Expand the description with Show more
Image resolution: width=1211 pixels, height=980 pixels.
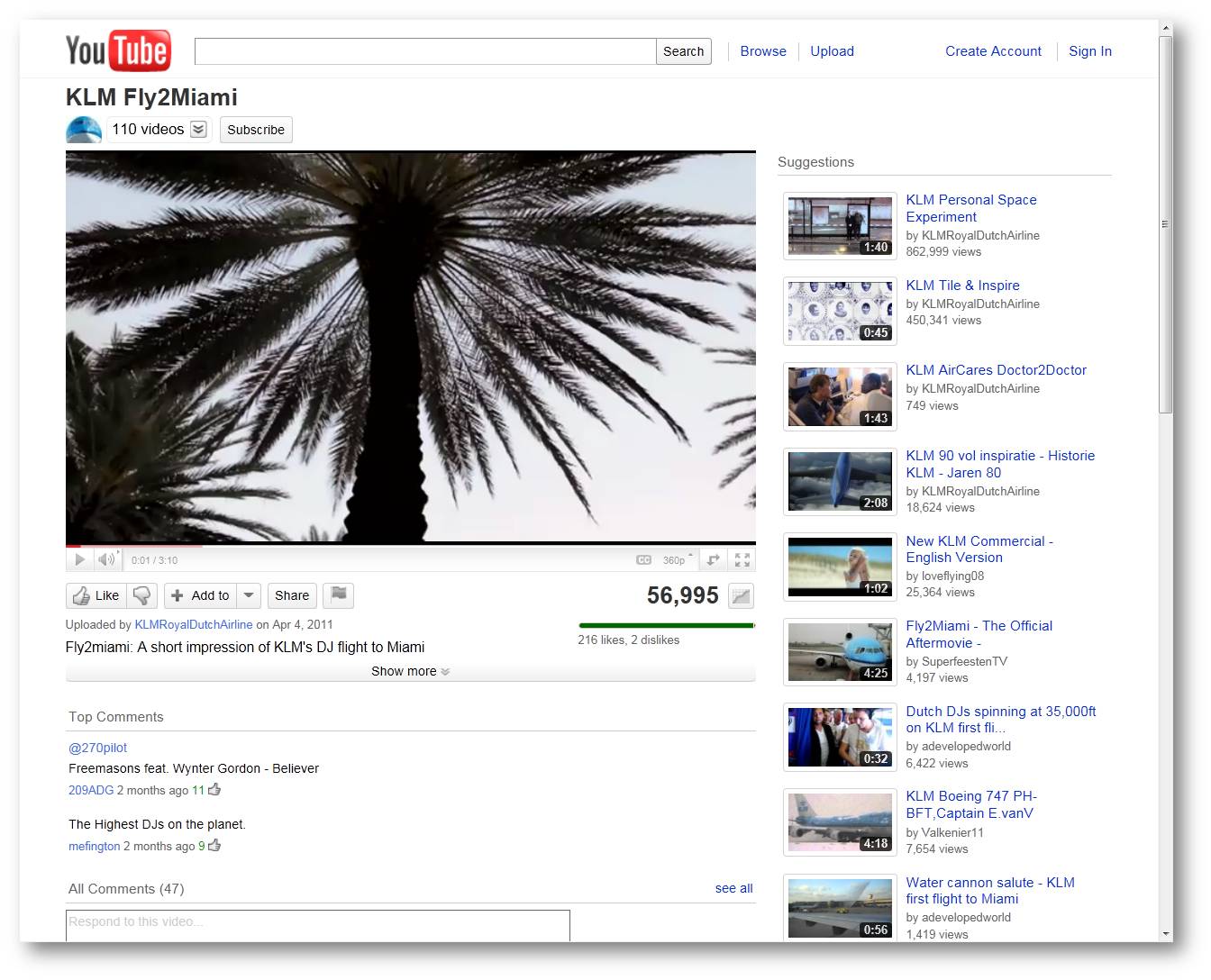[x=410, y=671]
